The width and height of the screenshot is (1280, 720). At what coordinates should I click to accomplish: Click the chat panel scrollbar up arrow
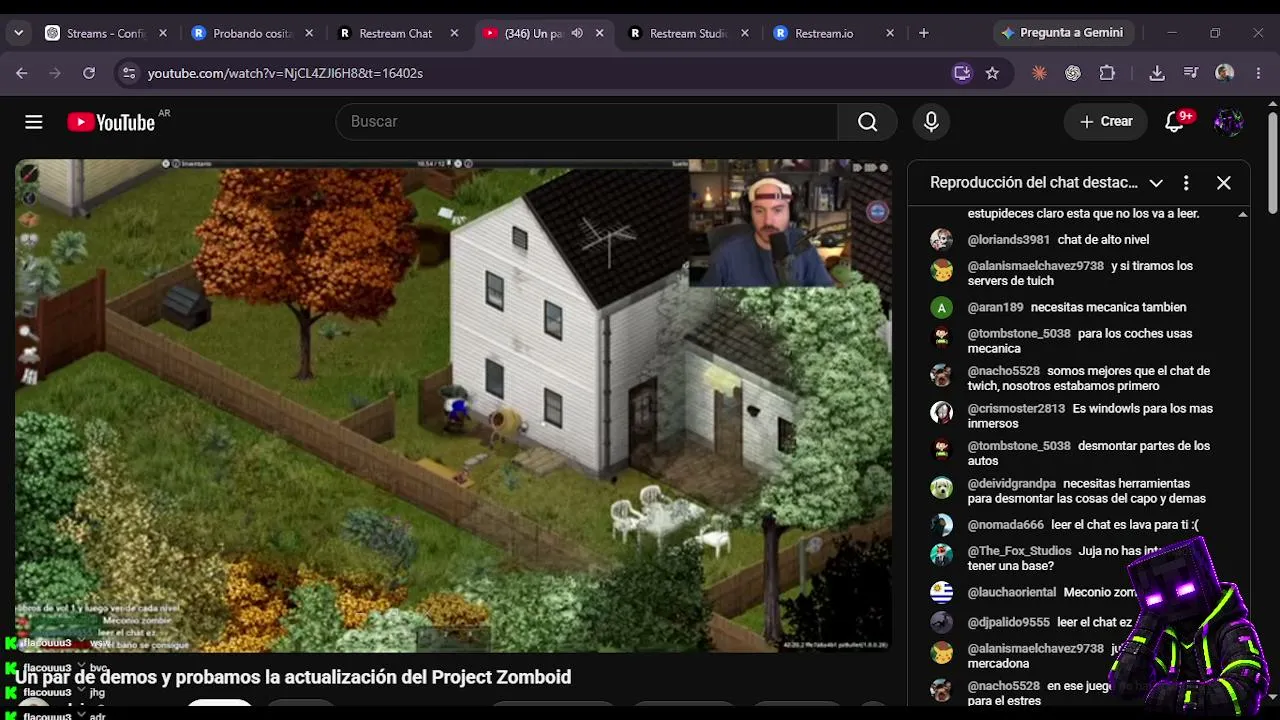pos(1242,215)
